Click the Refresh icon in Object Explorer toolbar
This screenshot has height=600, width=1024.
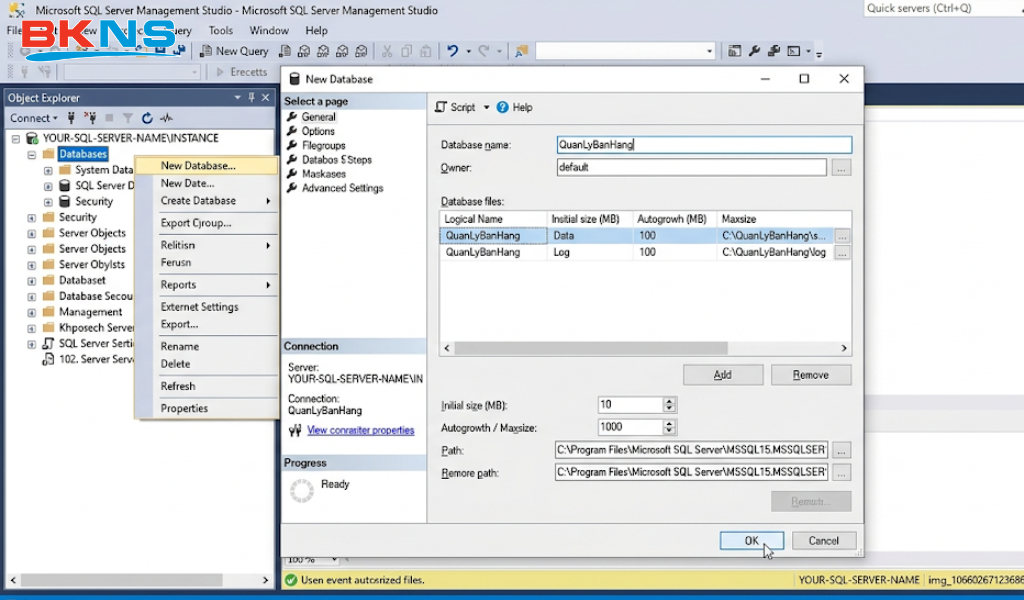tap(147, 118)
